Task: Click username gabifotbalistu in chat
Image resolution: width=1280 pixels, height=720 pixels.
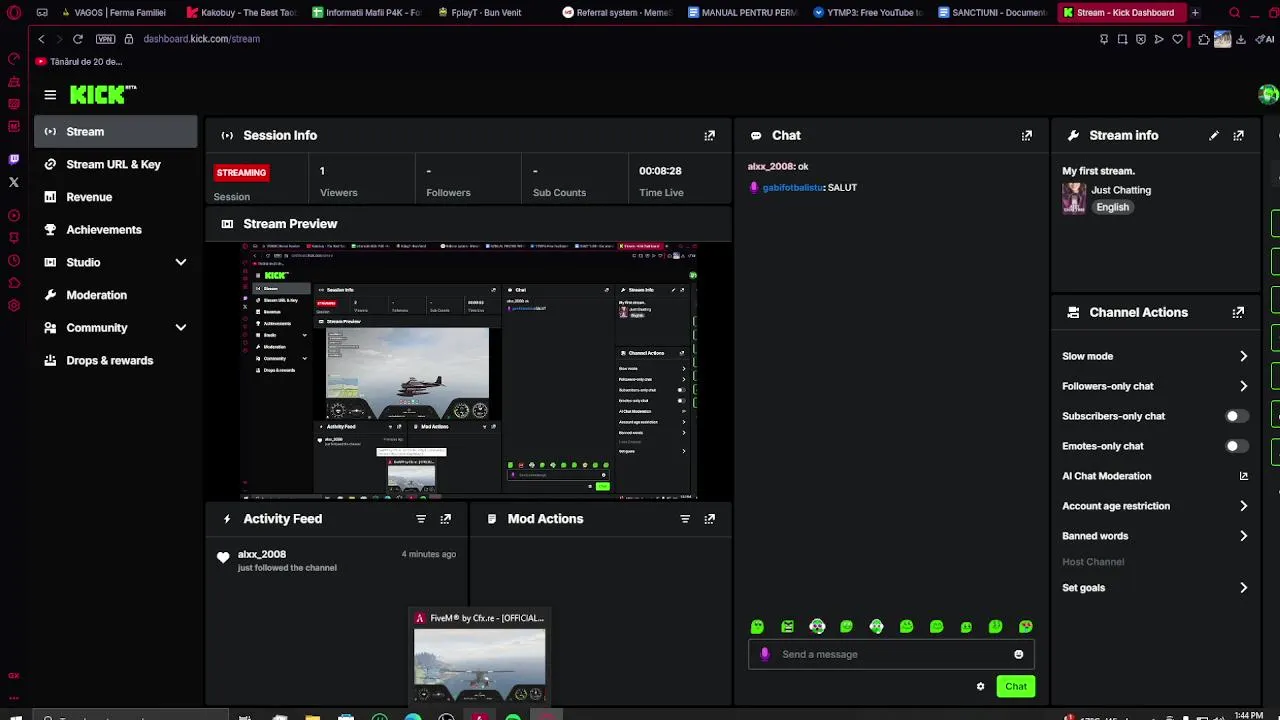Action: pos(792,187)
